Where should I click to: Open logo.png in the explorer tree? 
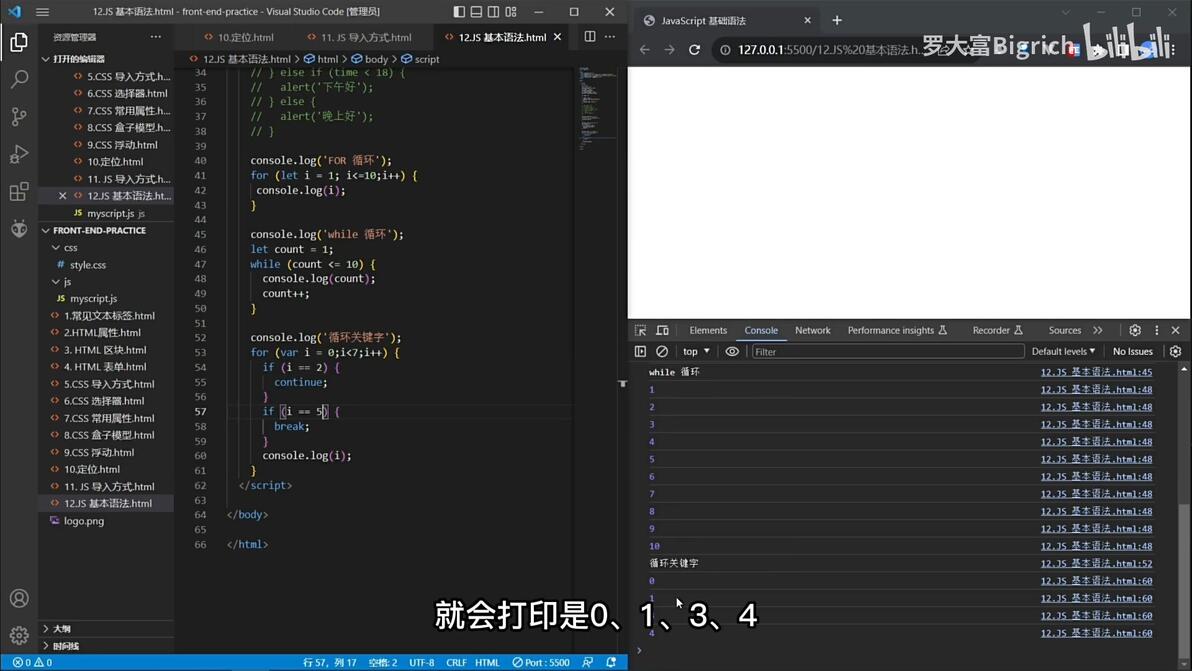(84, 521)
